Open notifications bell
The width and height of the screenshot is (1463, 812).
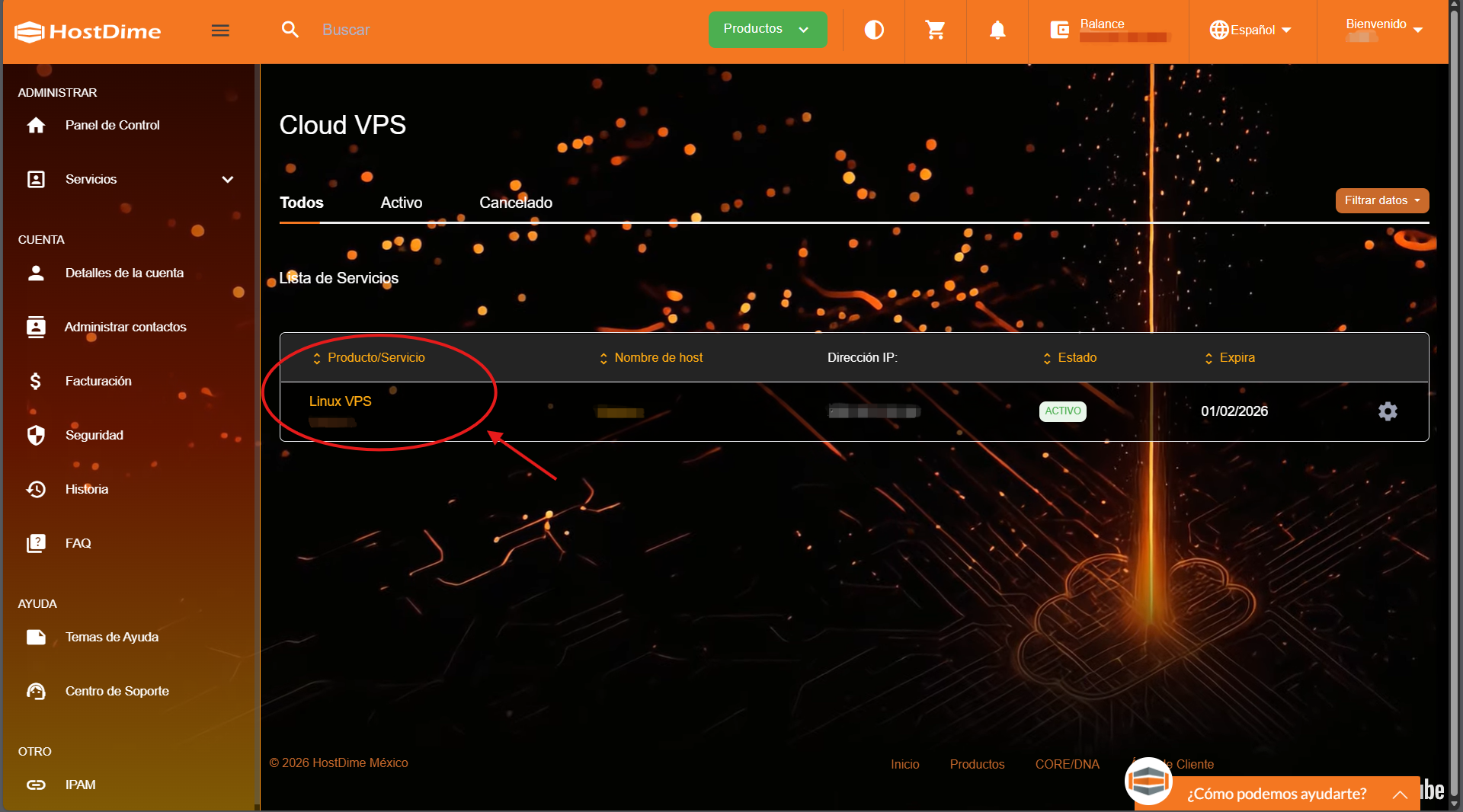997,30
